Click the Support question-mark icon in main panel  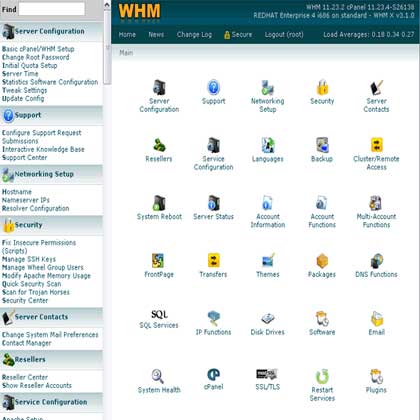213,88
